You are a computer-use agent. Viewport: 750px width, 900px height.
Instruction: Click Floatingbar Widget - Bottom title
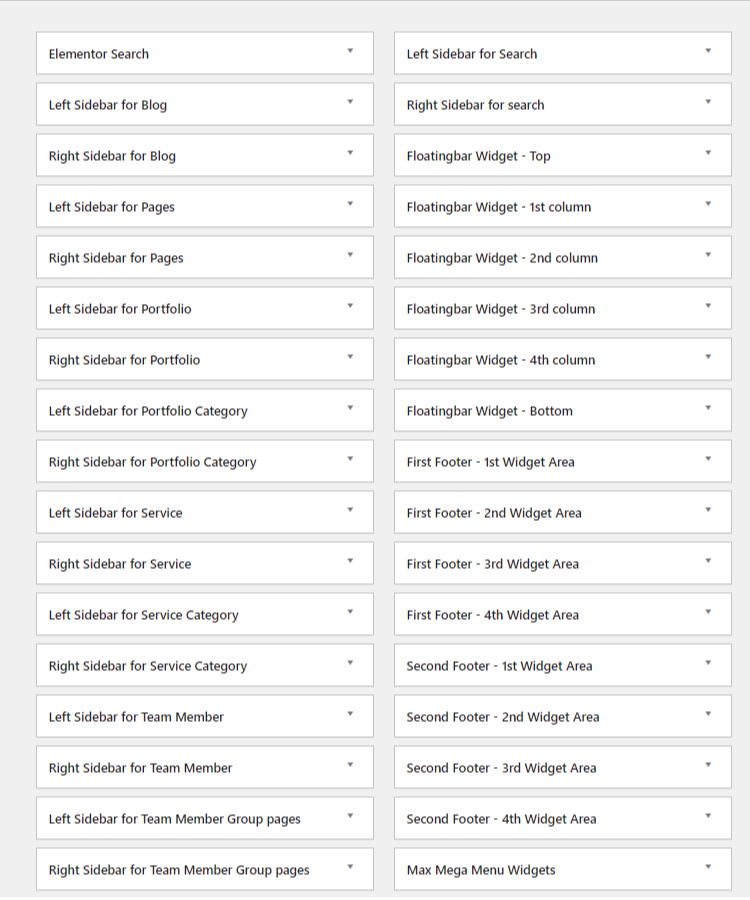(489, 411)
